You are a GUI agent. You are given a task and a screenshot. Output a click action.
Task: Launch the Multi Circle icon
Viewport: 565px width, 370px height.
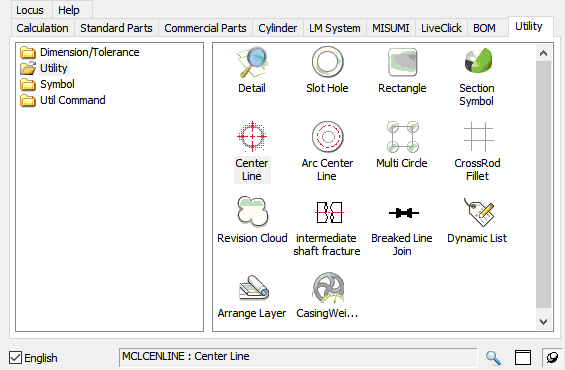click(402, 137)
